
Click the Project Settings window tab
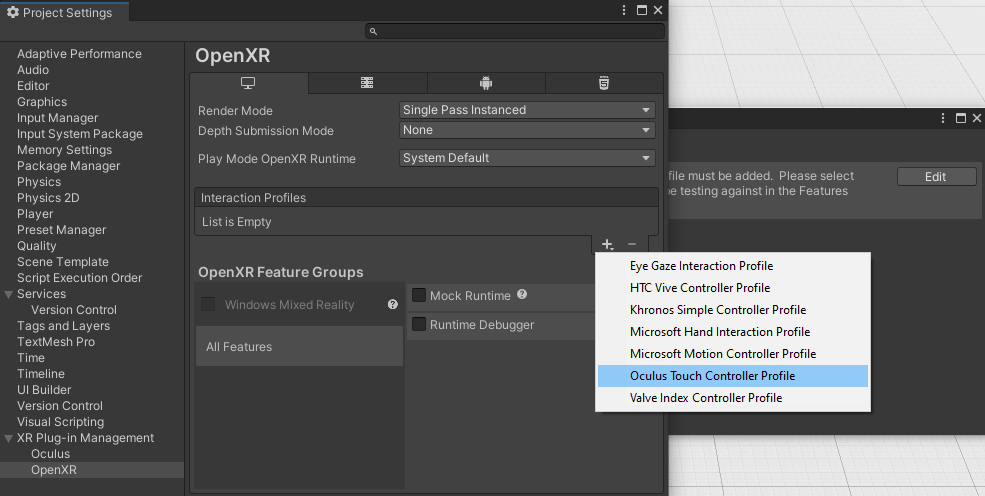click(x=65, y=12)
